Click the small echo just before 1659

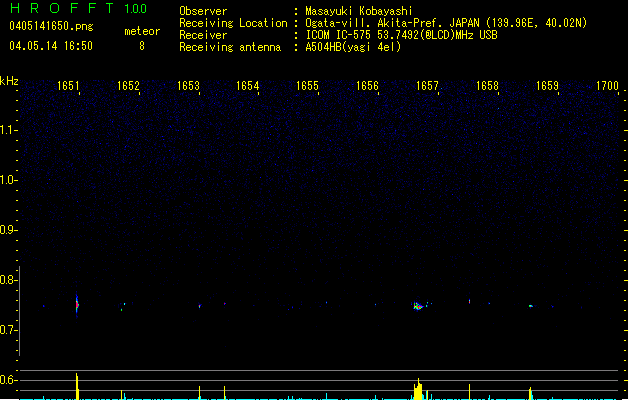(531, 306)
